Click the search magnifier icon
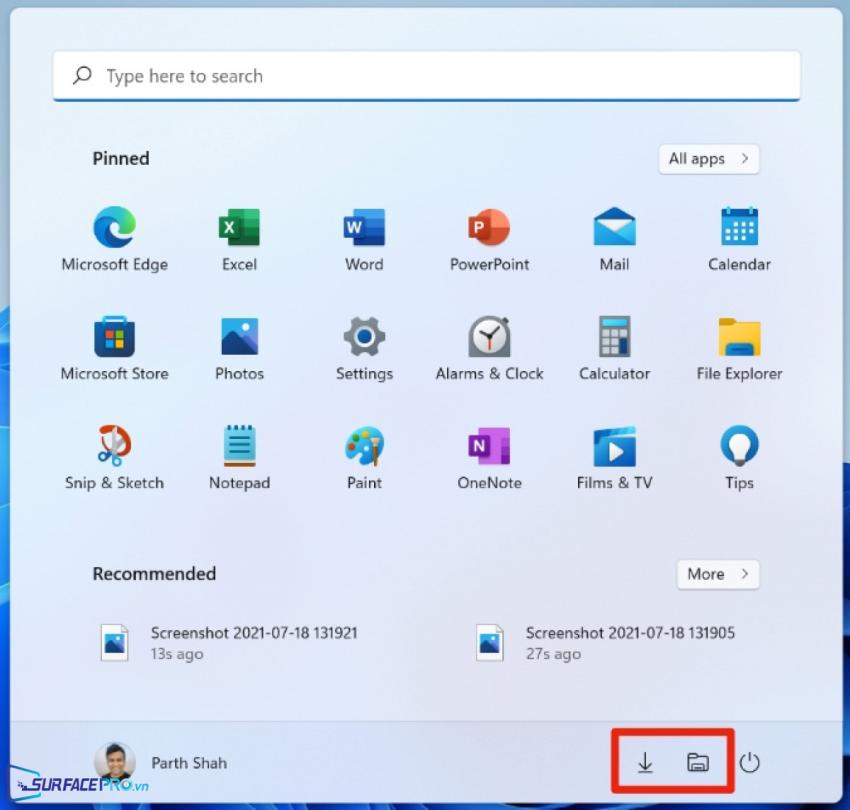 [x=82, y=75]
